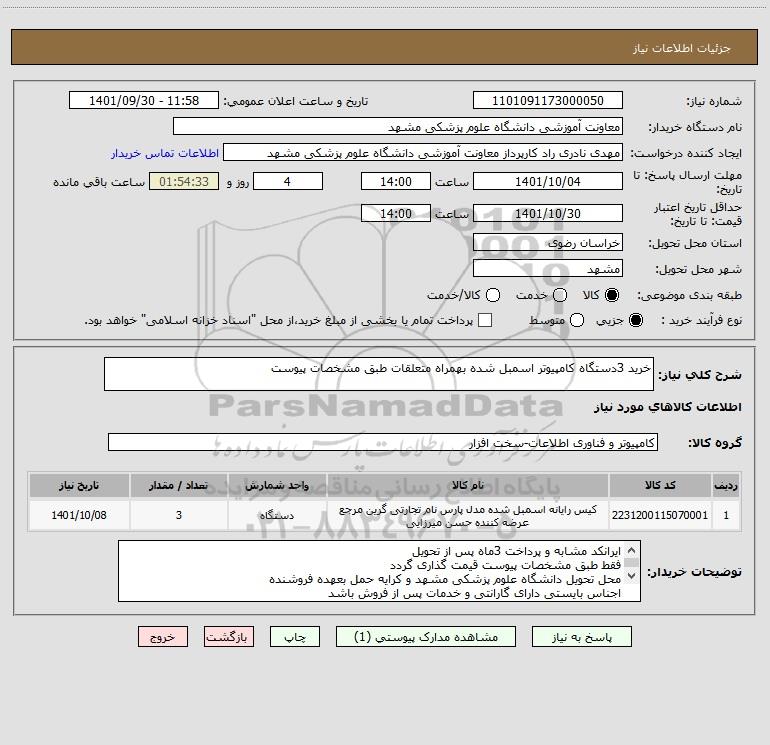This screenshot has height=745, width=770.
Task: Open اطلاعات تماس خریدار link
Action: 165,153
